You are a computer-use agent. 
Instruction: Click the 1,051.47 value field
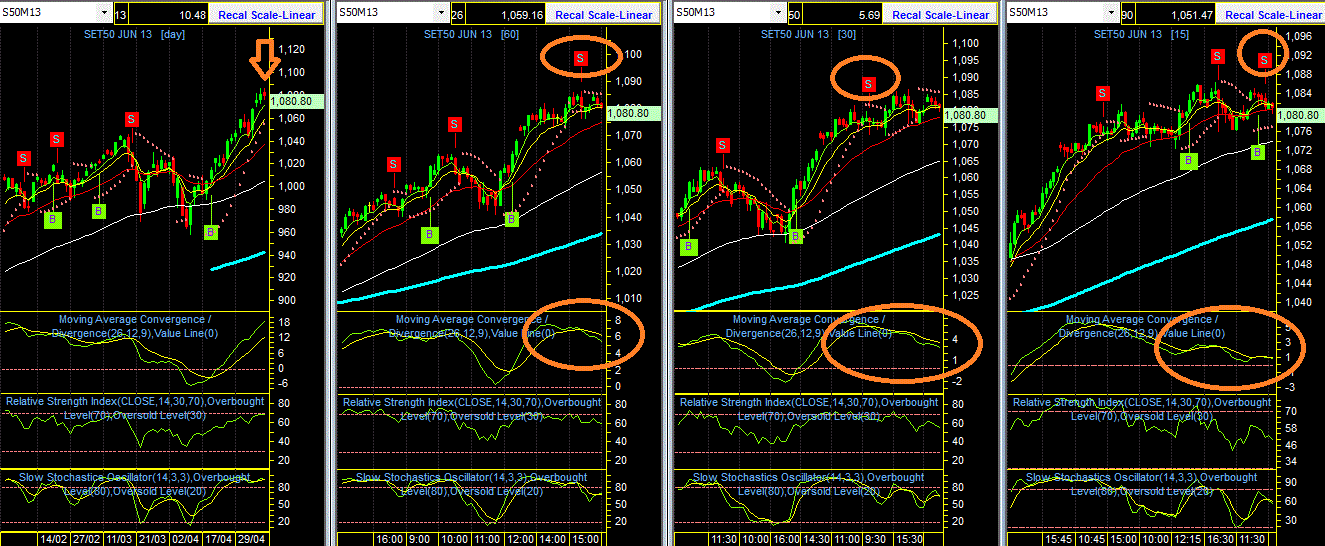[1177, 14]
